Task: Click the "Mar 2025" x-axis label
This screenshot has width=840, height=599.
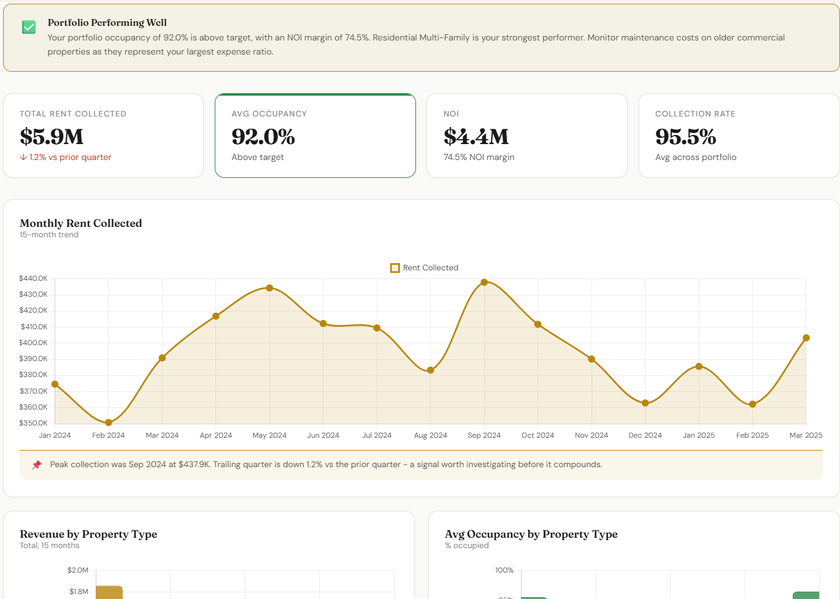Action: (x=806, y=435)
